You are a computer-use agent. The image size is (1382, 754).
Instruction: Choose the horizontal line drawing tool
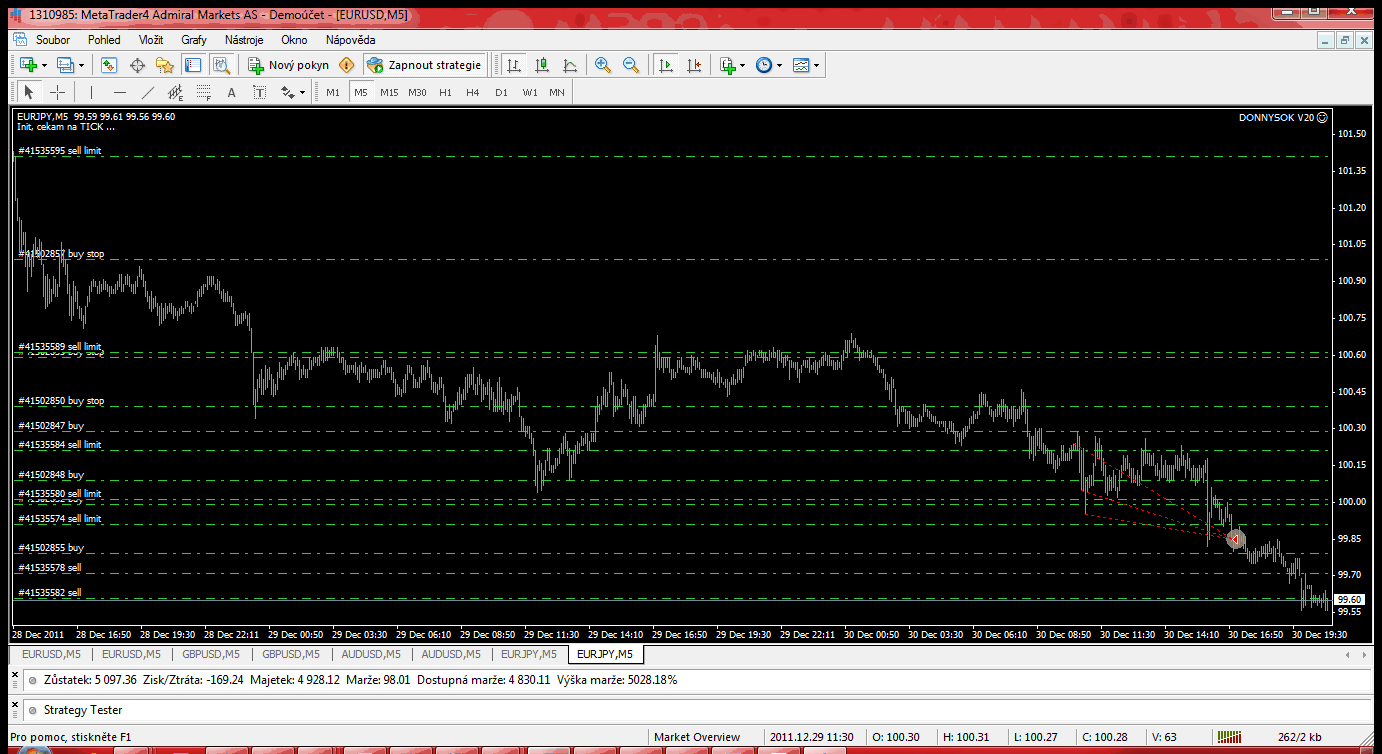point(120,92)
